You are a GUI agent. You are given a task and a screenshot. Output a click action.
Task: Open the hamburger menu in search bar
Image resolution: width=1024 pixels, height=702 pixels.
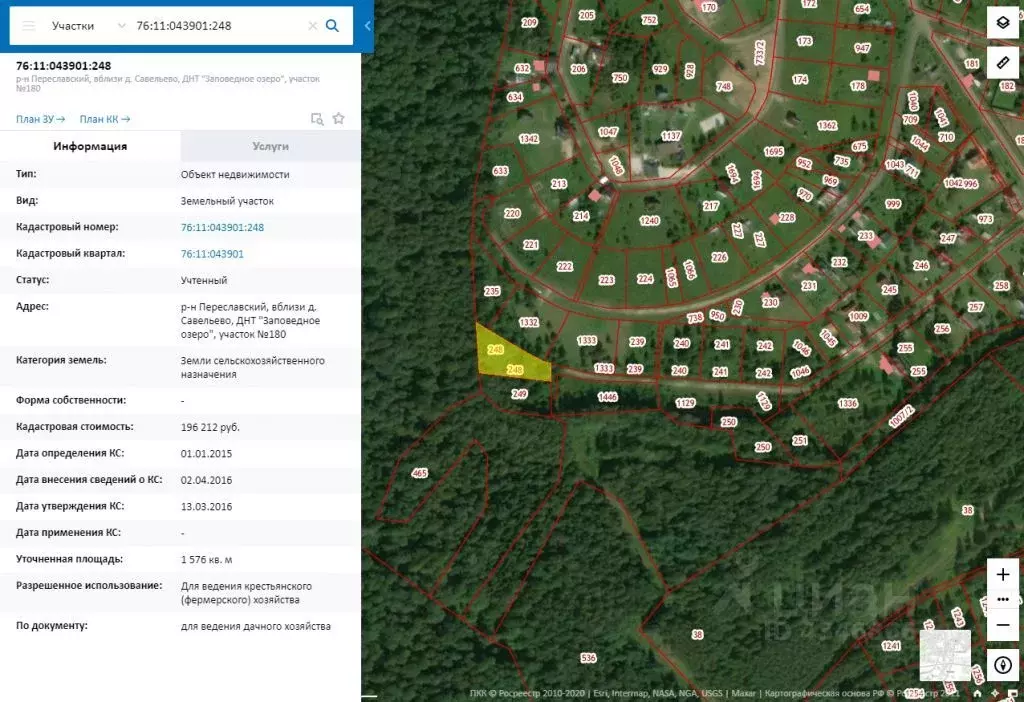click(x=29, y=25)
